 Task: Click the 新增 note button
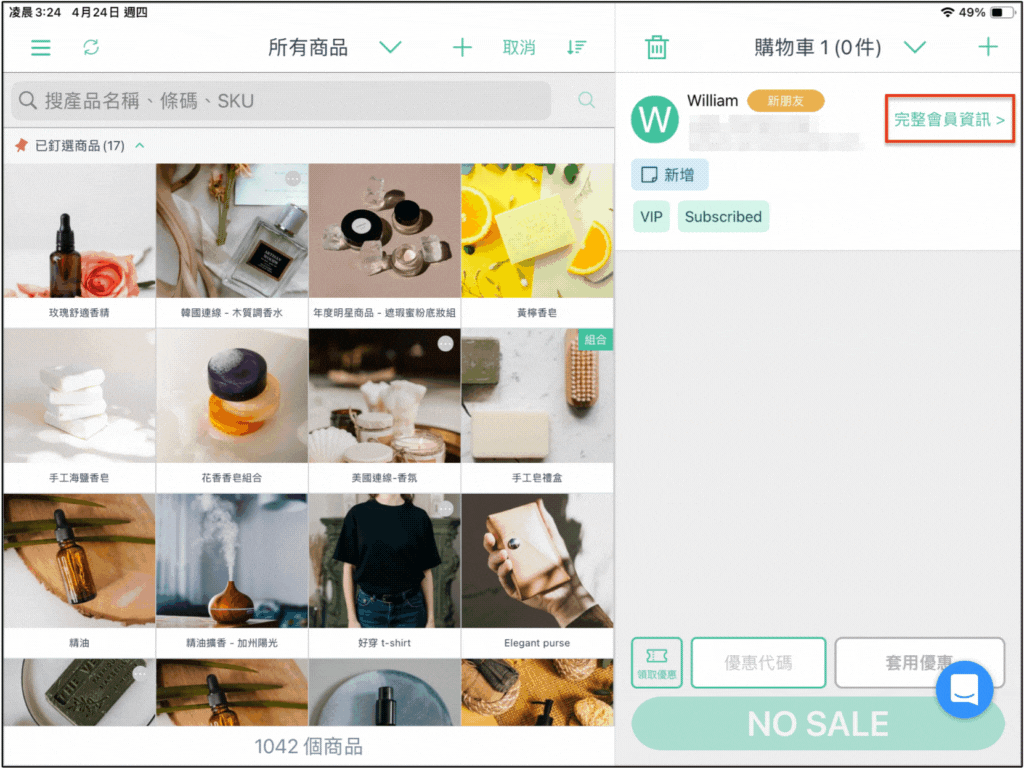pos(669,174)
